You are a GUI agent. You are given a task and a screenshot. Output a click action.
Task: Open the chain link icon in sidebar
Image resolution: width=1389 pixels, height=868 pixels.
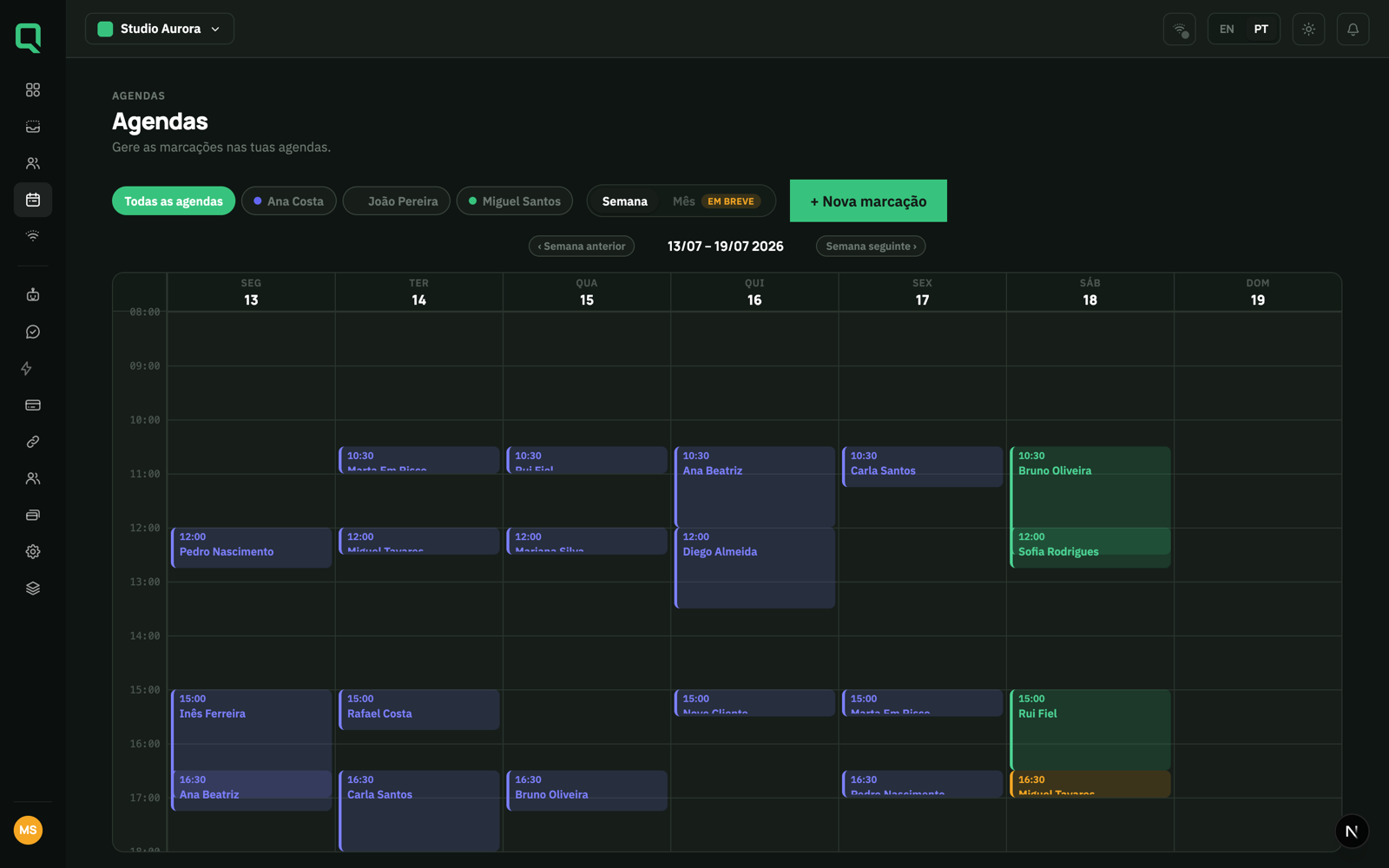[x=33, y=442]
